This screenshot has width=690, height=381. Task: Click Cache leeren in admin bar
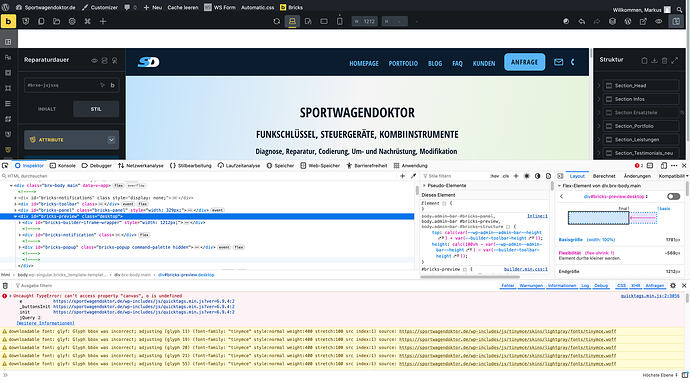[x=183, y=7]
